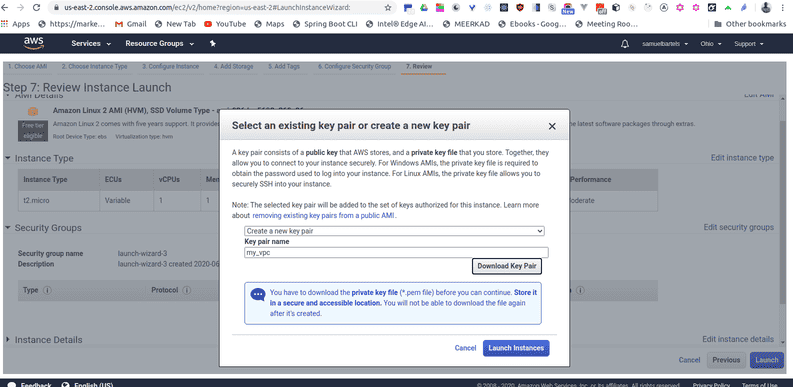Select the 7. Review step tab

point(419,66)
